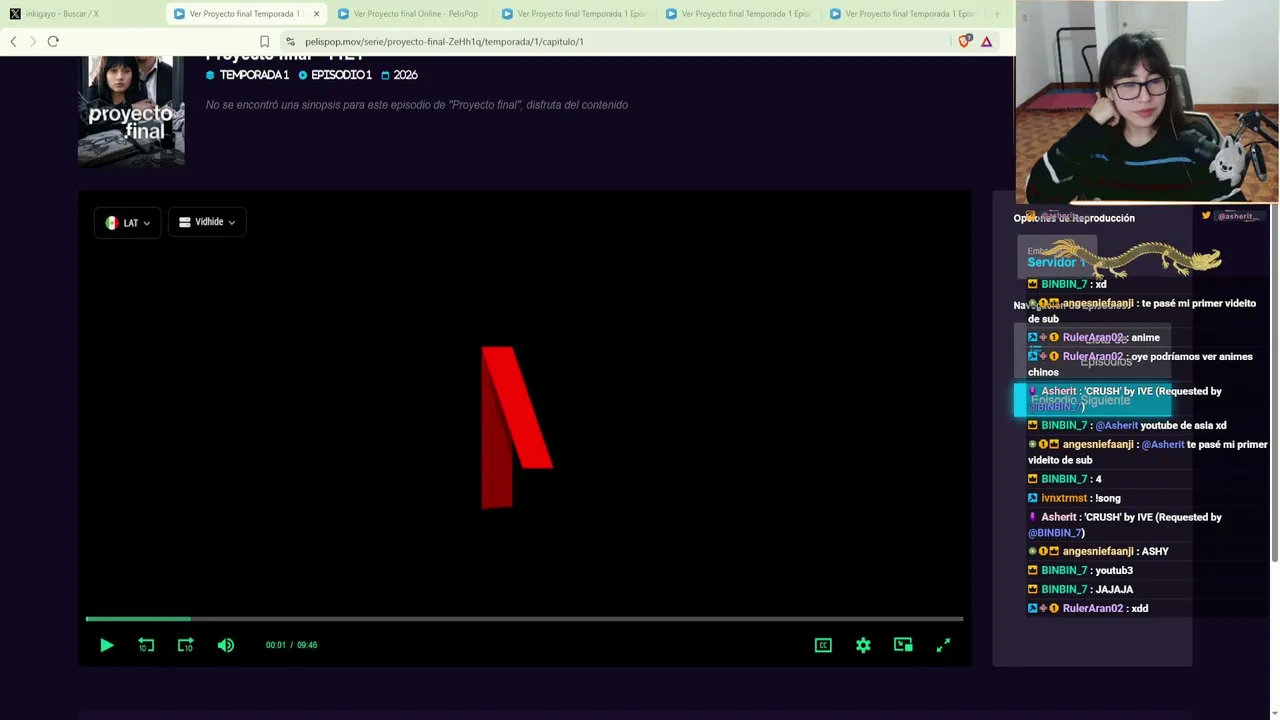This screenshot has height=720, width=1280.
Task: Click the 2026 year label
Action: pos(399,75)
